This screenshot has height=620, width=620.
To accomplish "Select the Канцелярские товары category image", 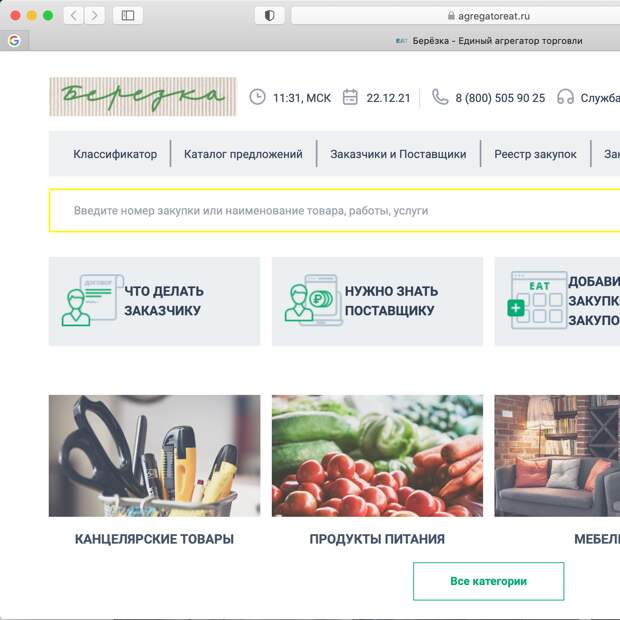I will click(x=155, y=456).
